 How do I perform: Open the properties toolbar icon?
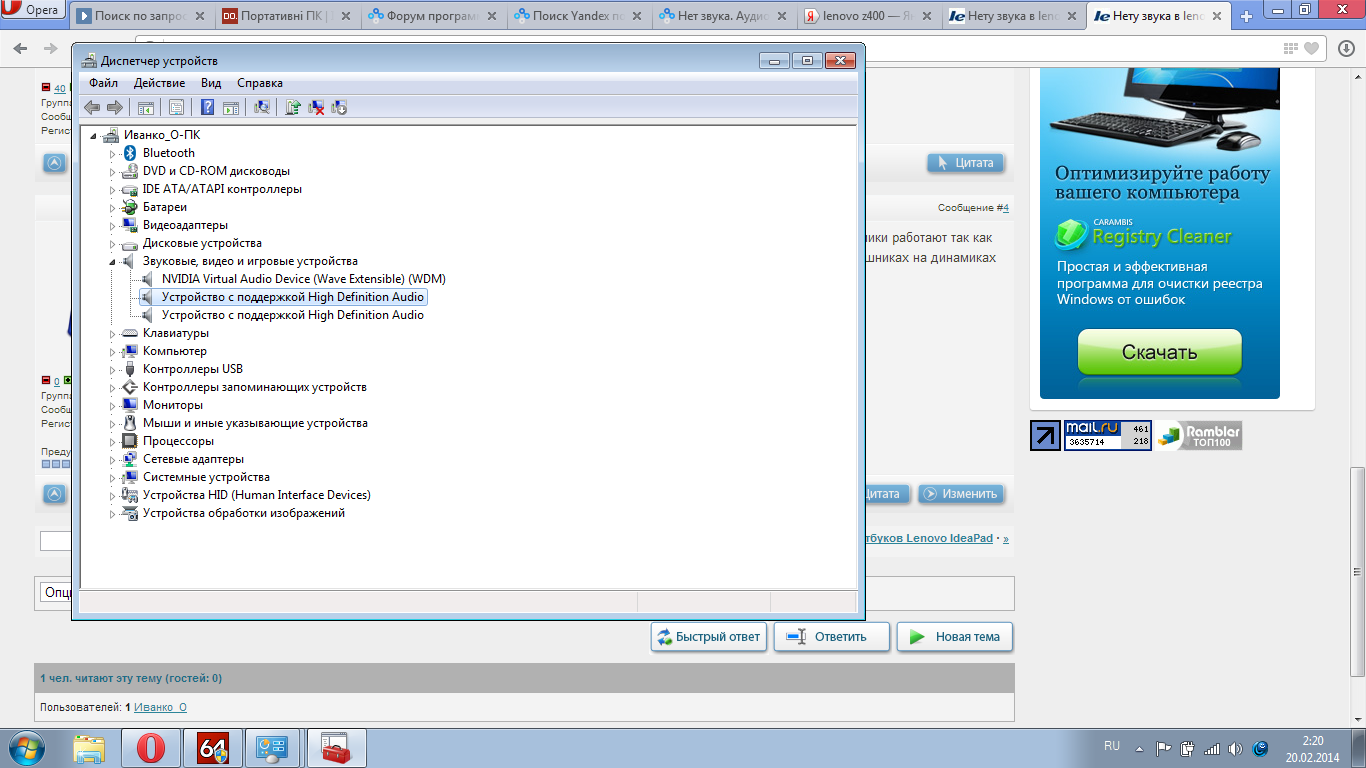tap(176, 107)
